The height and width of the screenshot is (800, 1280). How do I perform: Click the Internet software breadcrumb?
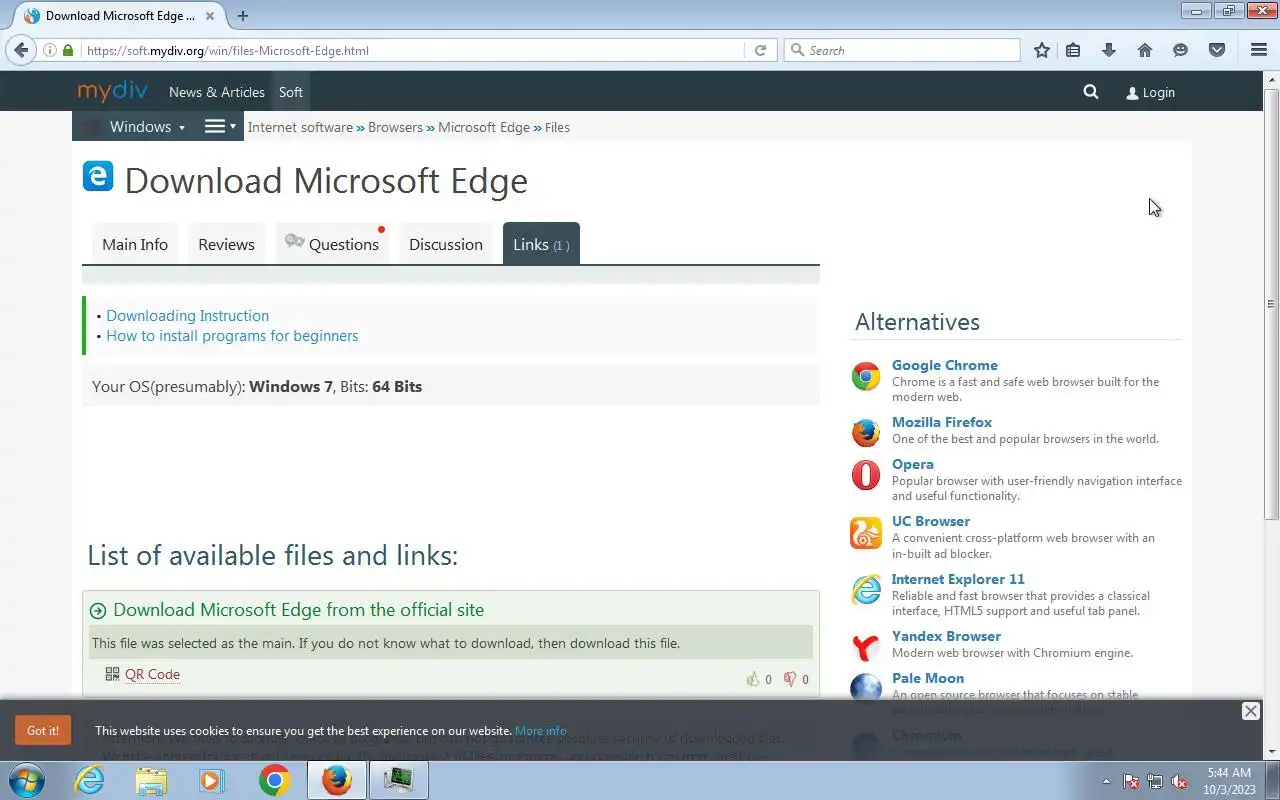(300, 127)
